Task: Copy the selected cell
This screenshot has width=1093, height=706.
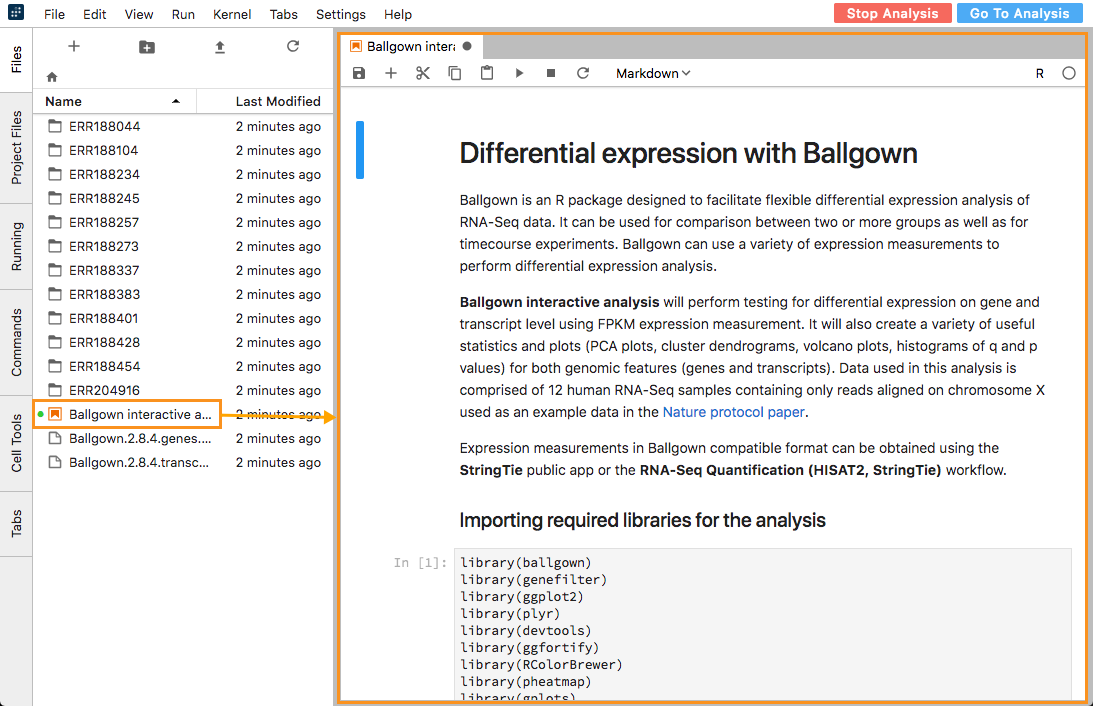Action: [x=455, y=73]
